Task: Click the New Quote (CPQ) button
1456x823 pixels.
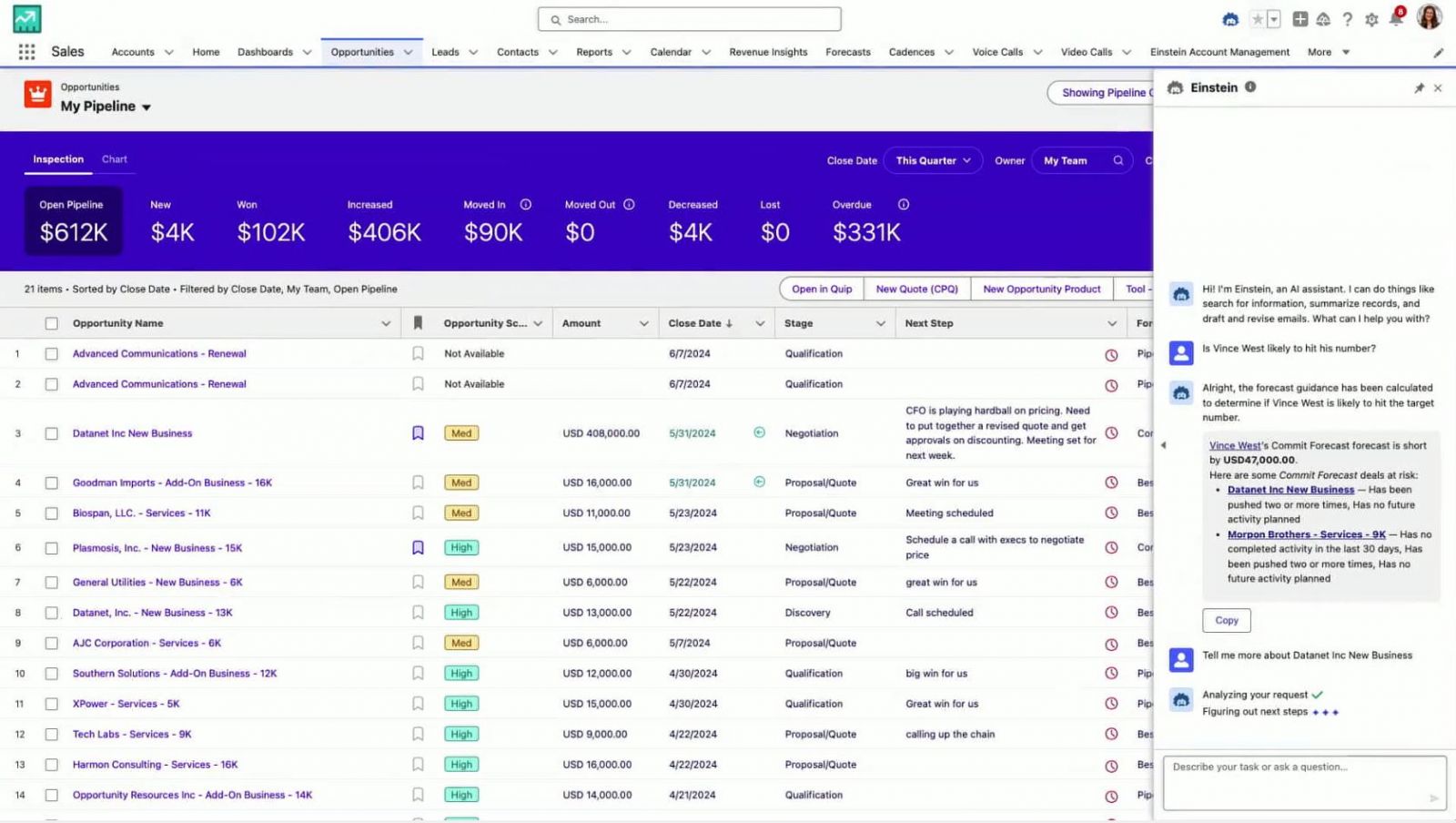Action: click(x=916, y=290)
